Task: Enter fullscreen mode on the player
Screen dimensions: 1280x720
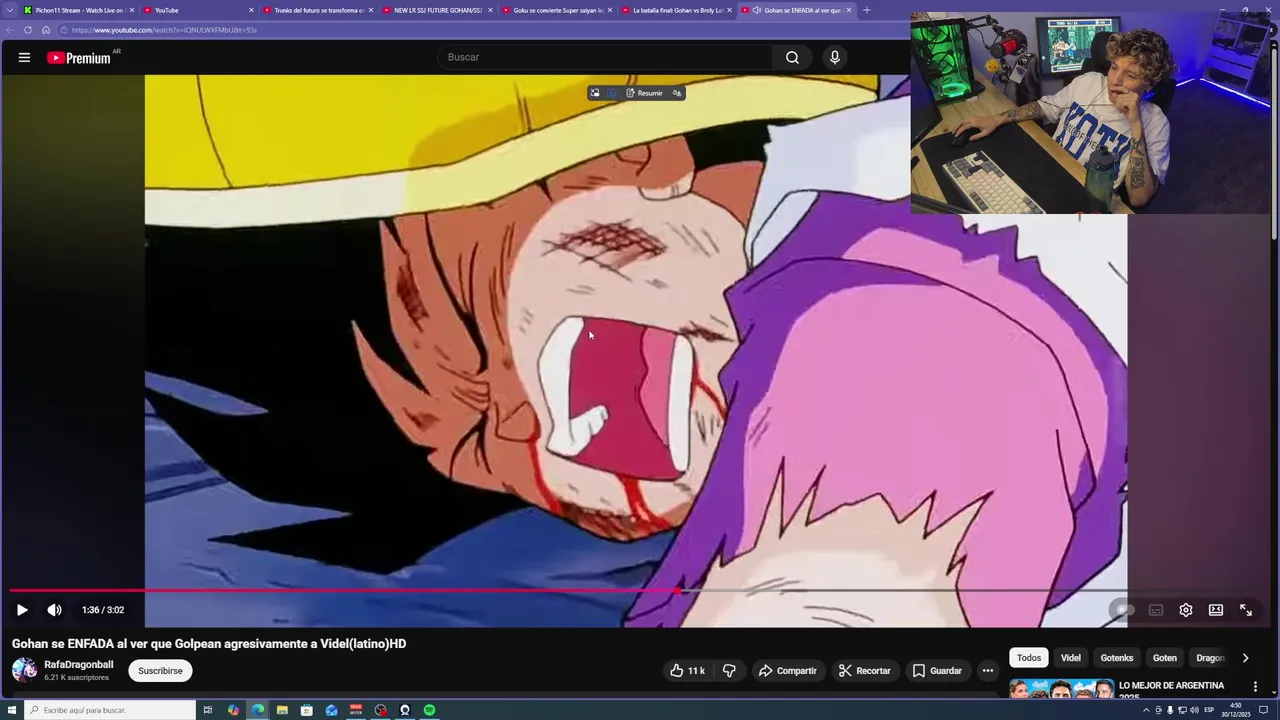Action: click(1246, 610)
